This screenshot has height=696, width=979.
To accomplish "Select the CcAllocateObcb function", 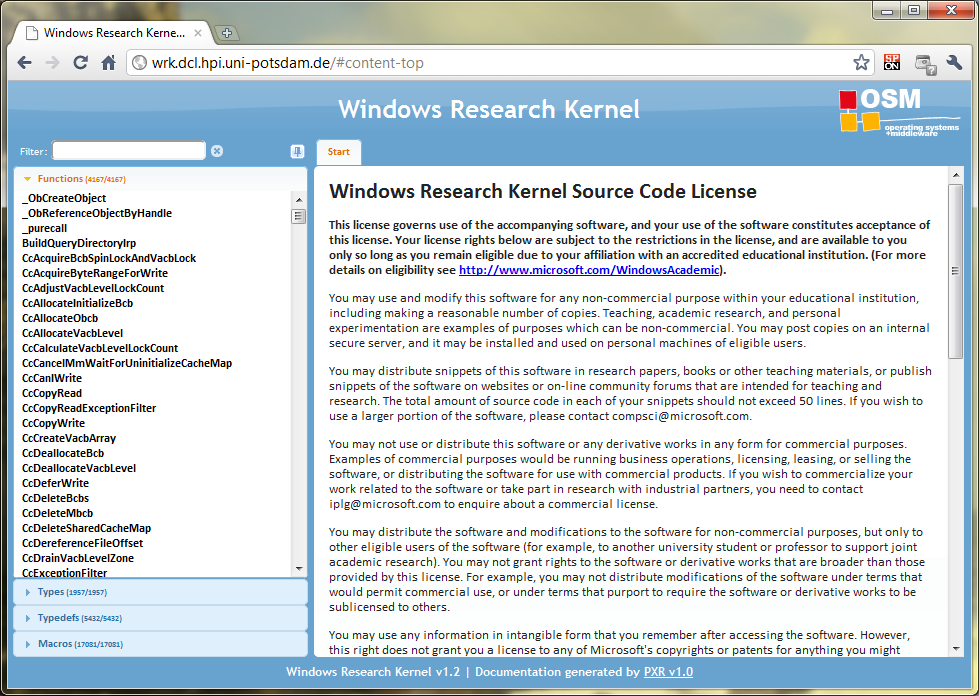I will (60, 318).
